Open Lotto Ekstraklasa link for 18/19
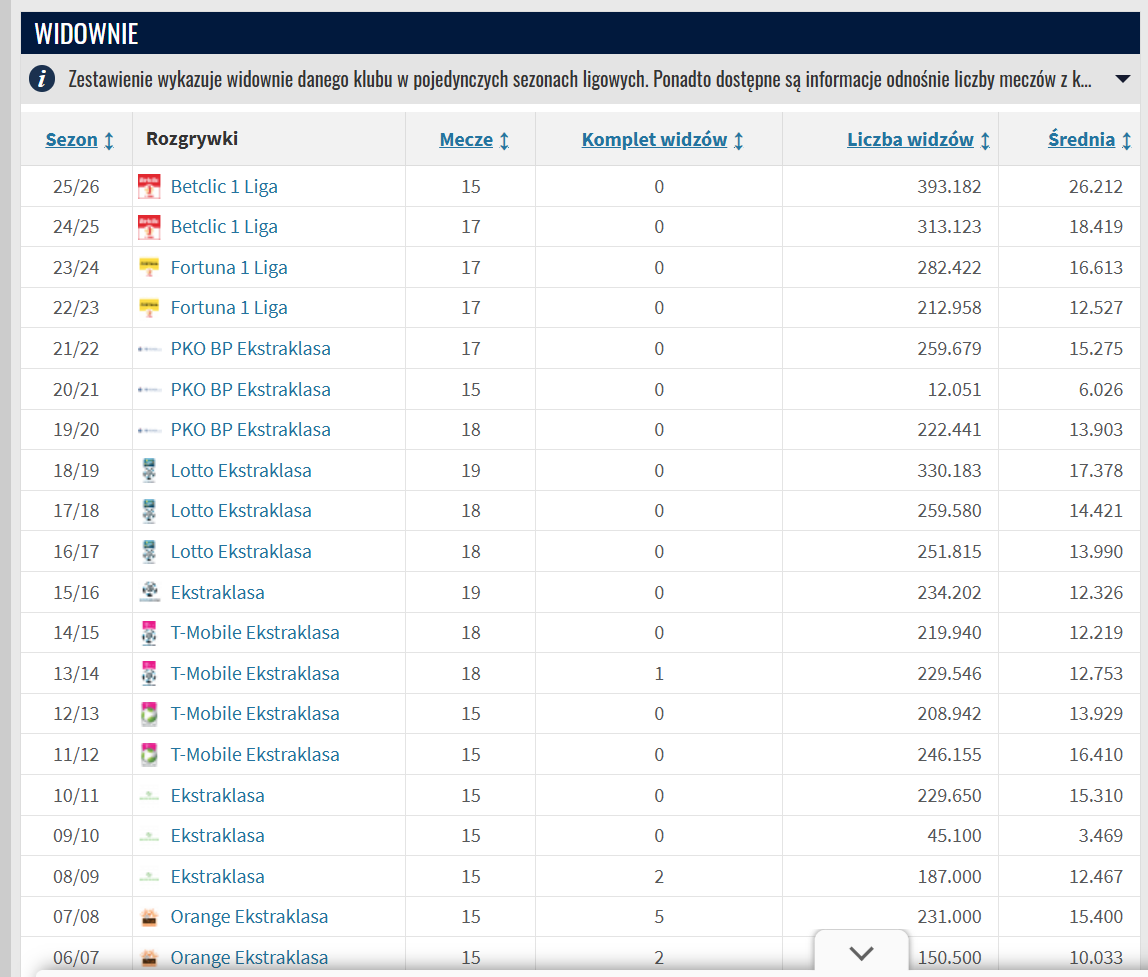 click(x=241, y=470)
